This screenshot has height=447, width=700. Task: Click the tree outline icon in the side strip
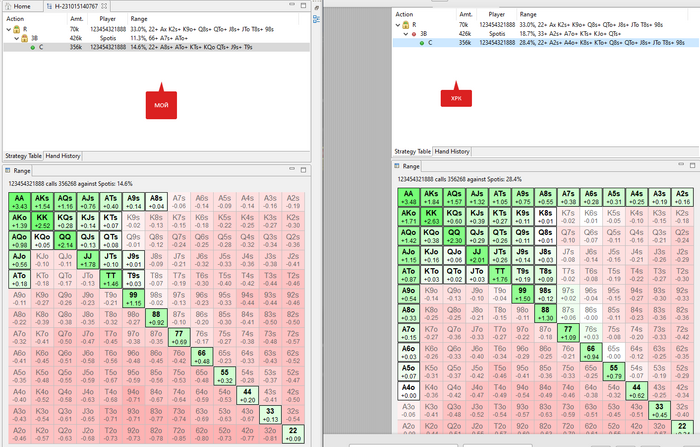pyautogui.click(x=316, y=19)
